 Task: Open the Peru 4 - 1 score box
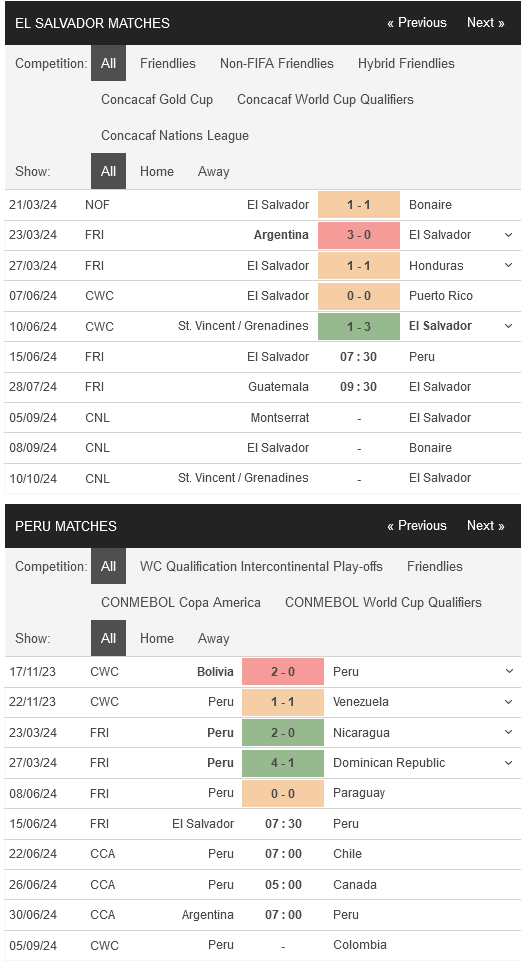coord(283,763)
